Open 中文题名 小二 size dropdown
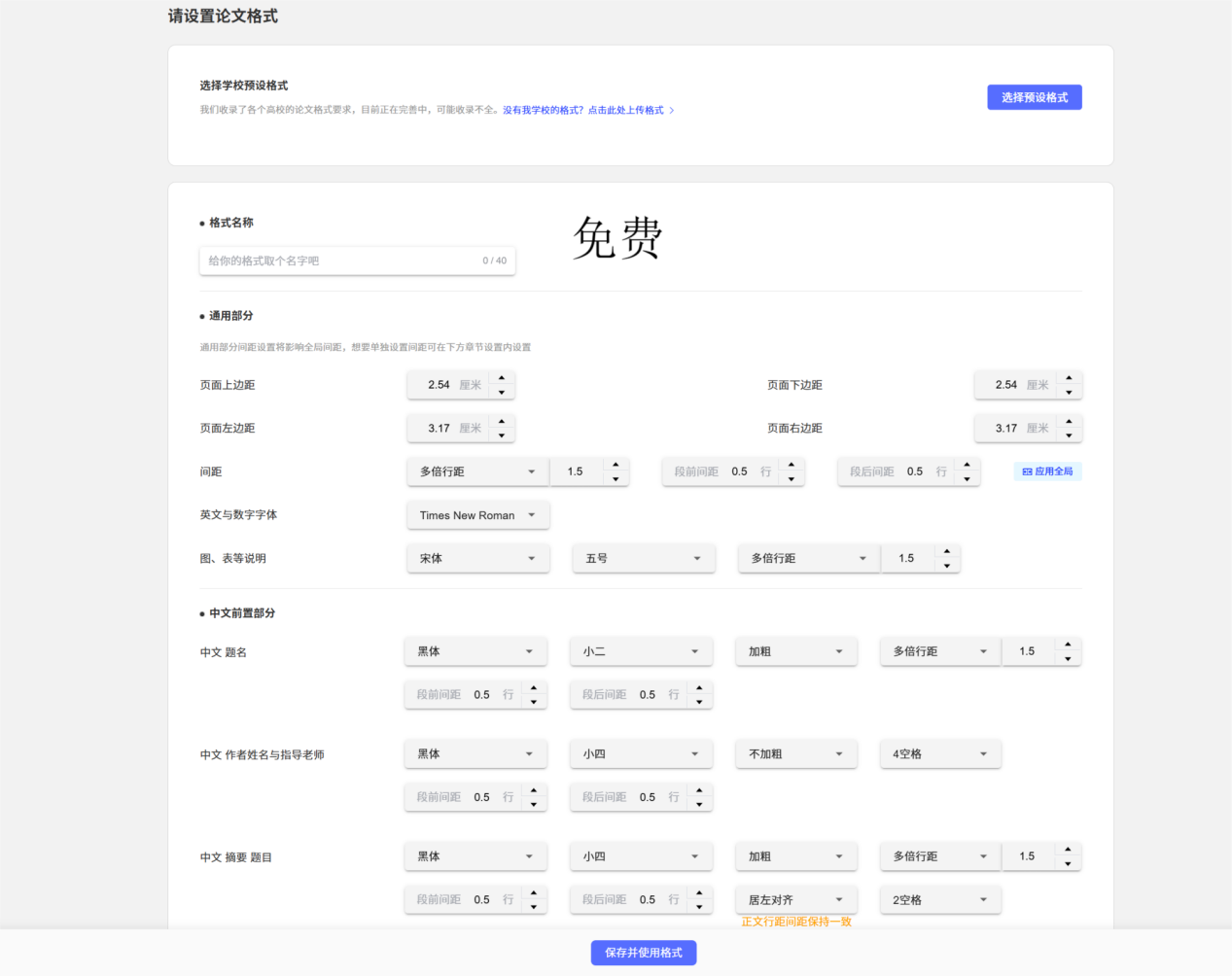Image resolution: width=1232 pixels, height=976 pixels. coord(641,651)
